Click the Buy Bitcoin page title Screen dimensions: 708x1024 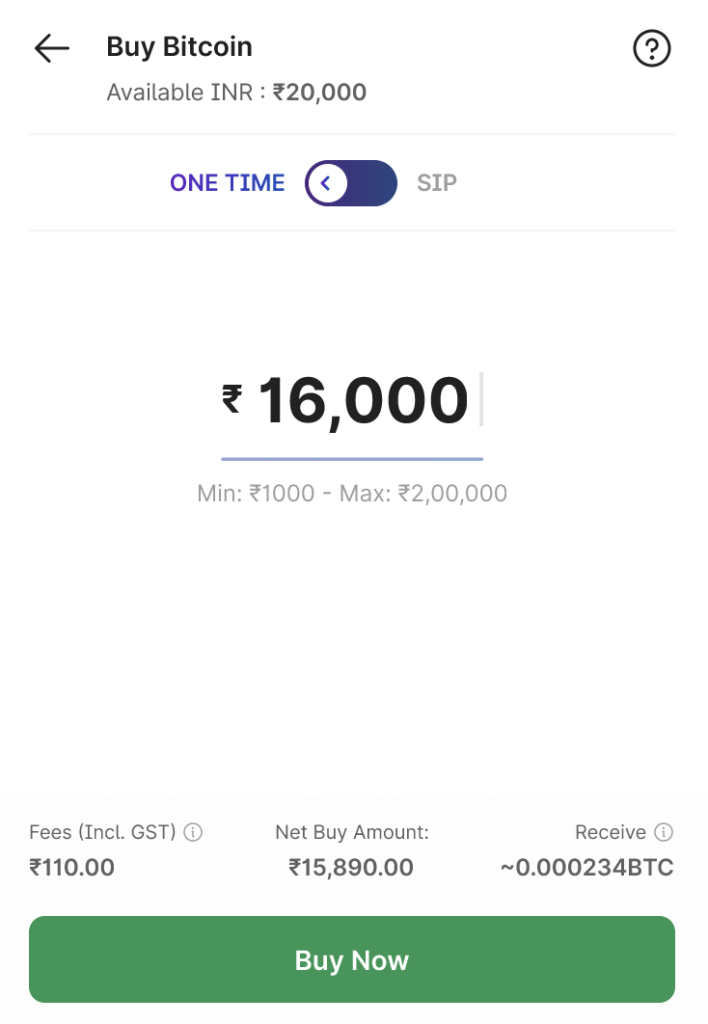tap(179, 47)
